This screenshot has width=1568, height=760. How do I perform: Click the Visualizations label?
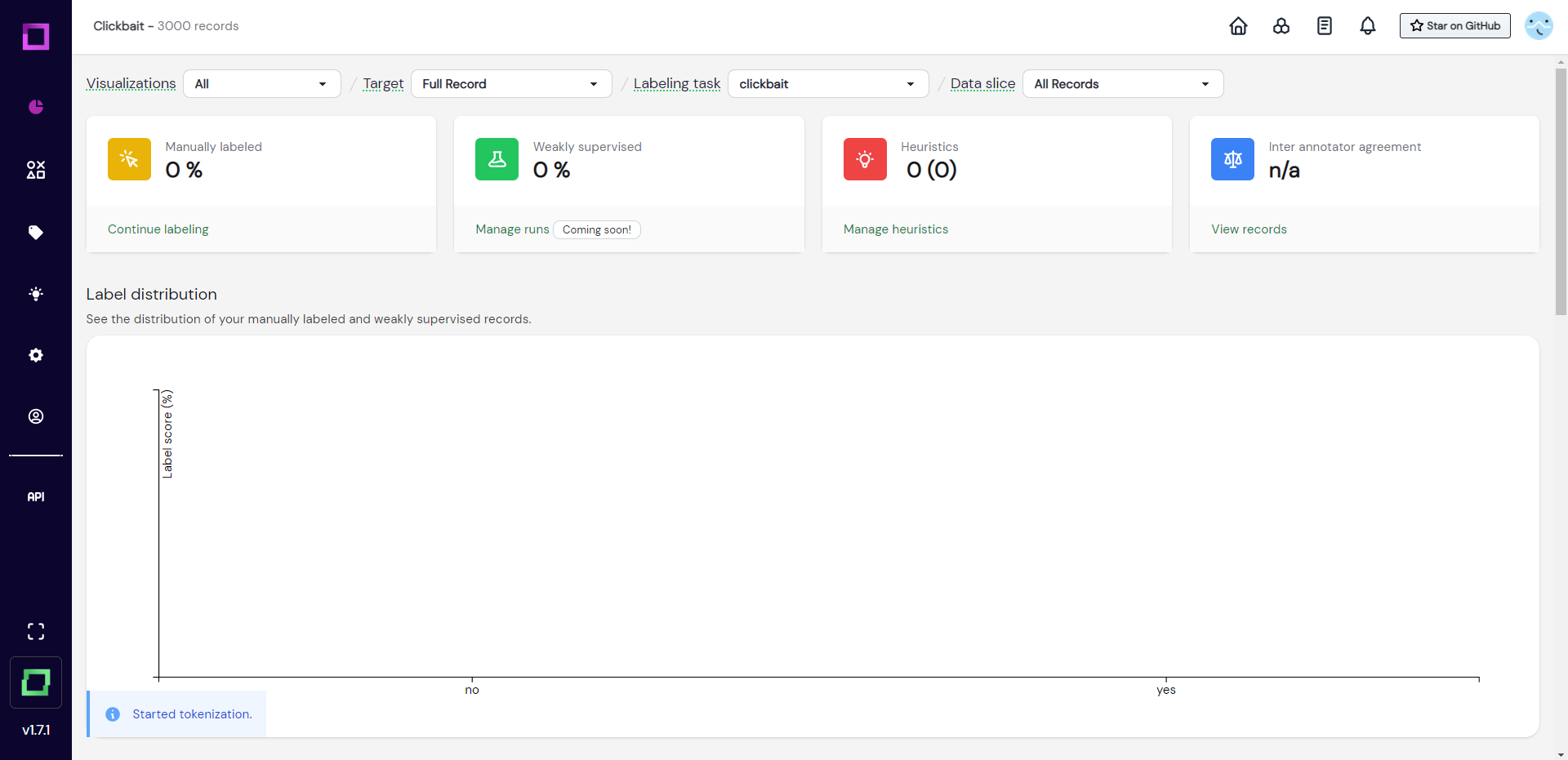[x=131, y=83]
